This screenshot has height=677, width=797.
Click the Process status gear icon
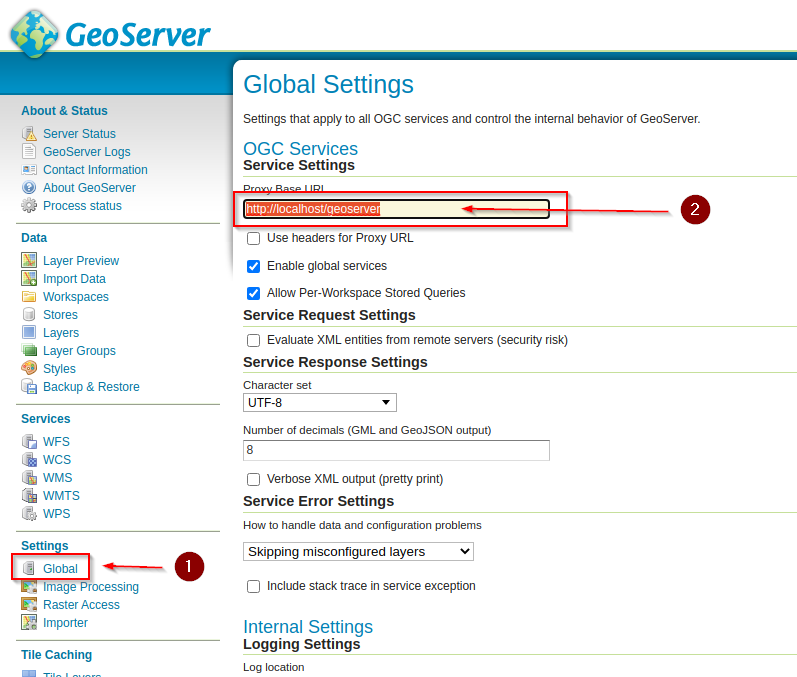point(29,205)
